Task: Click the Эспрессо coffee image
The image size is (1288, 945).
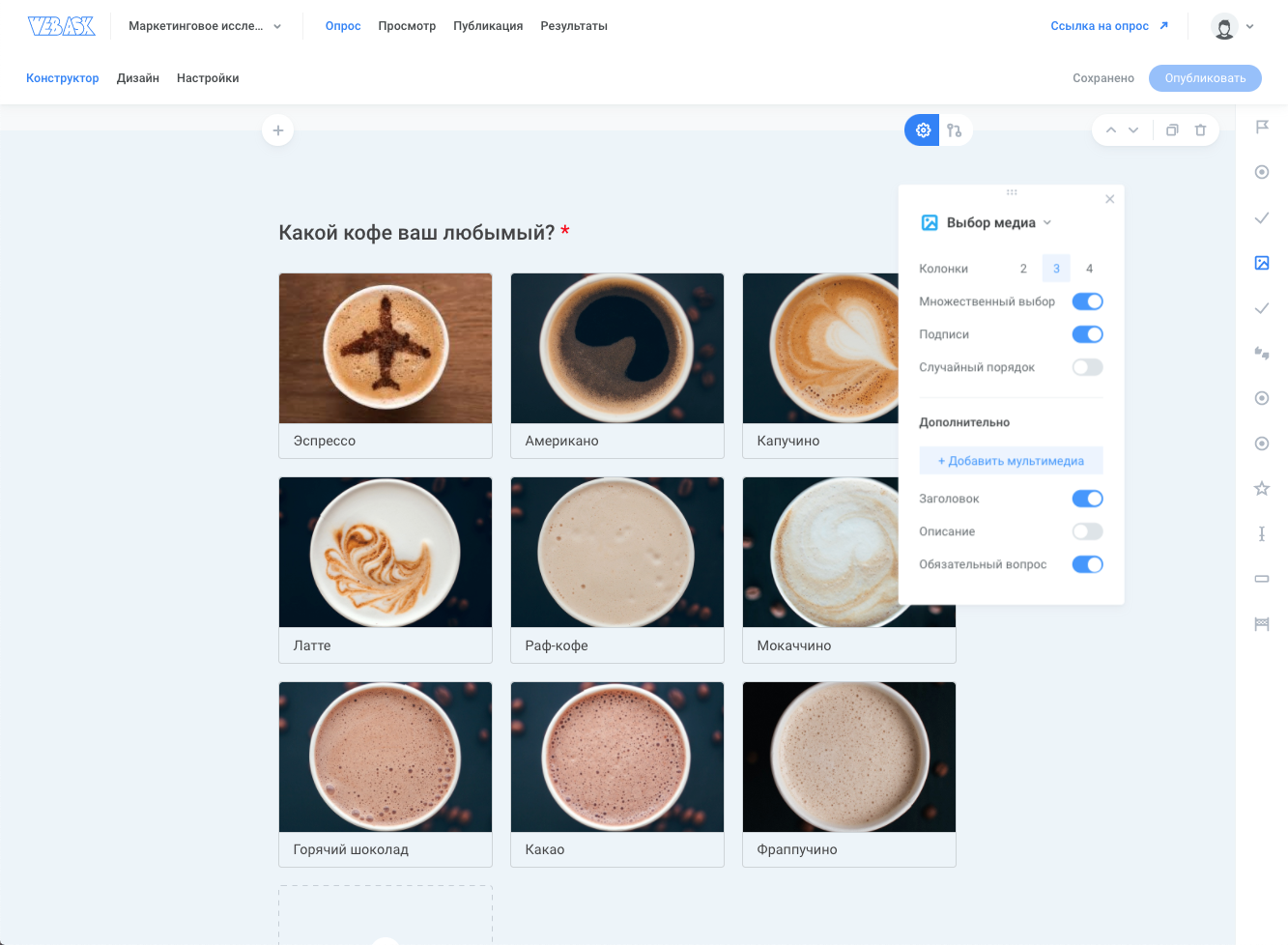Action: 386,348
